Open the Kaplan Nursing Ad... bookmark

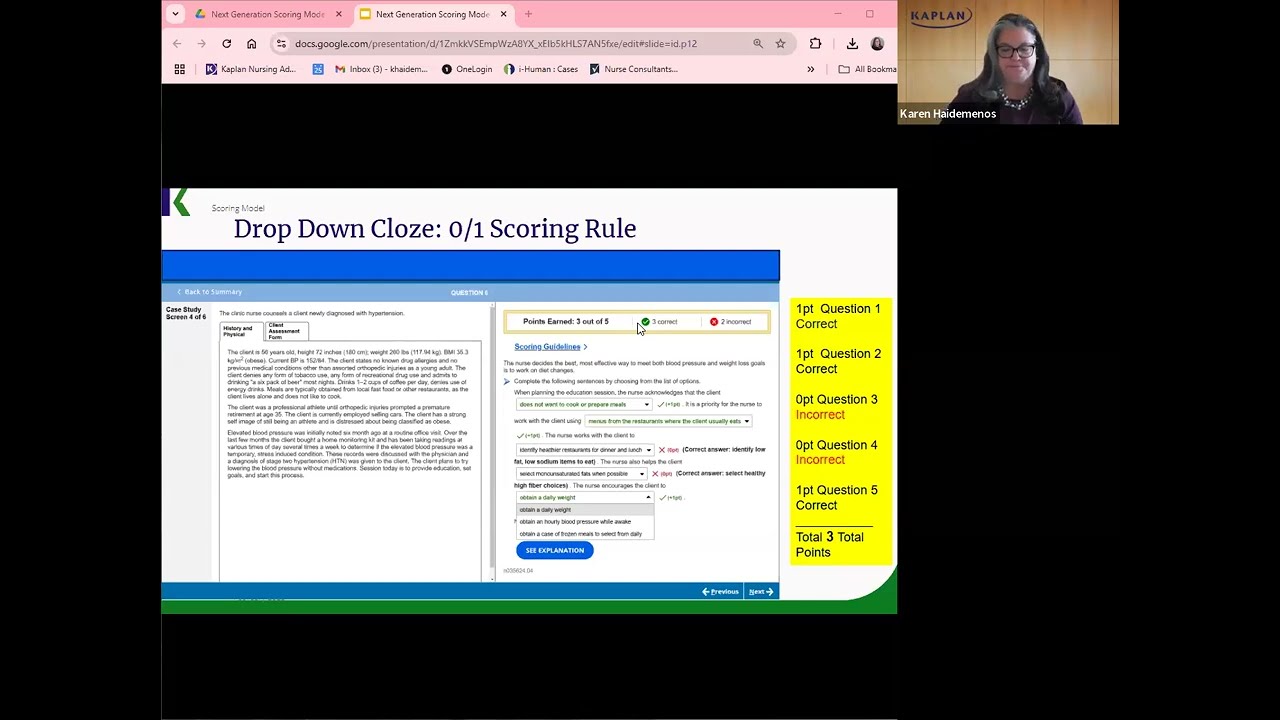[x=250, y=69]
